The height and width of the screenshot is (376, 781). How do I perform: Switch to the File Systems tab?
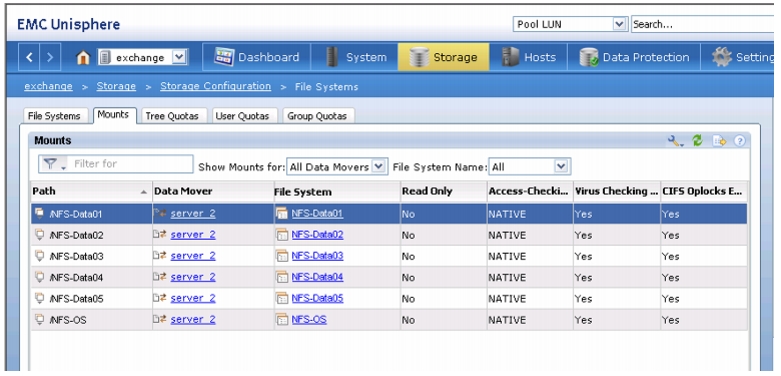[x=54, y=116]
